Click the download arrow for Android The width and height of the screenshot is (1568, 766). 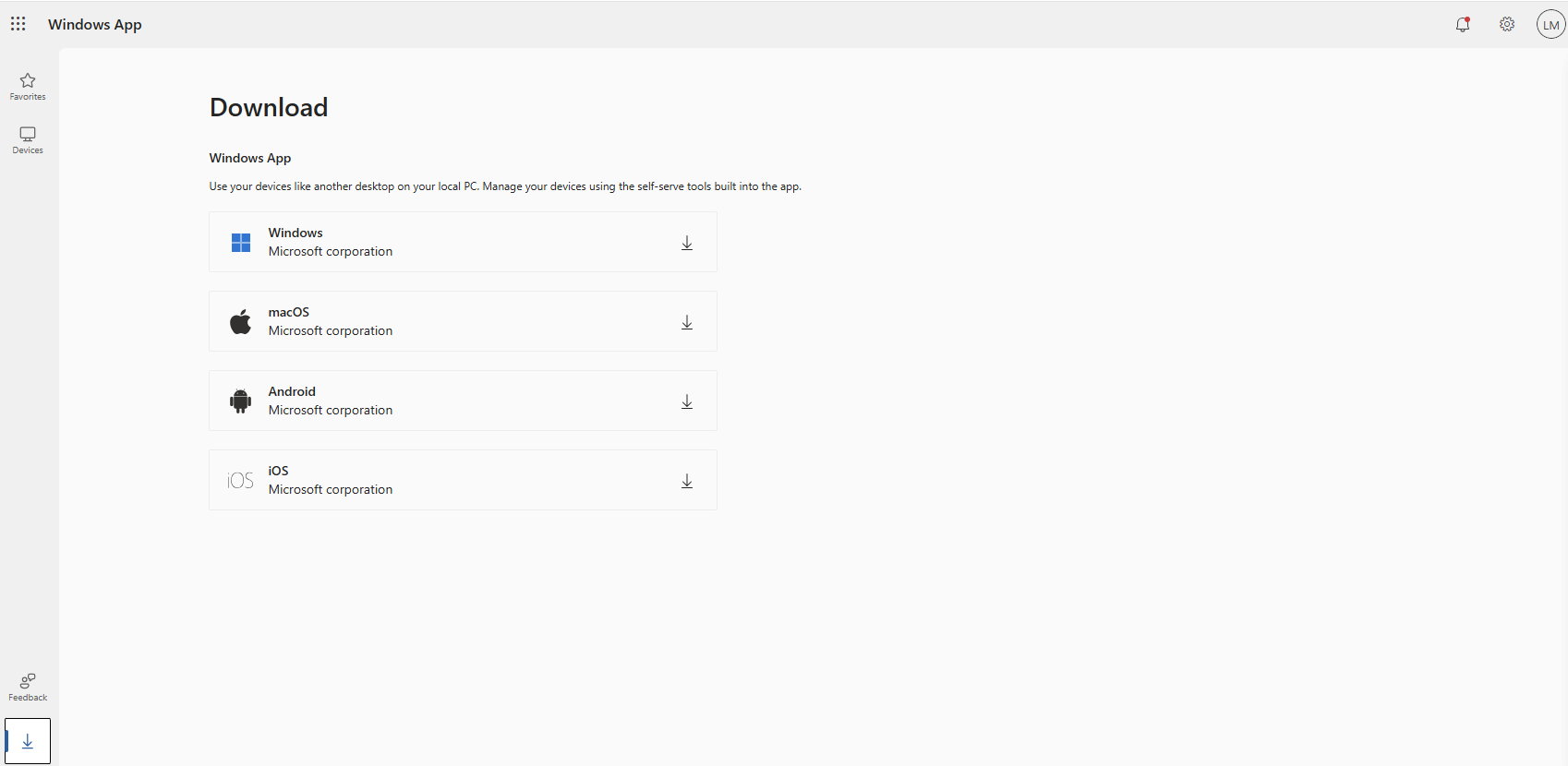pyautogui.click(x=687, y=401)
